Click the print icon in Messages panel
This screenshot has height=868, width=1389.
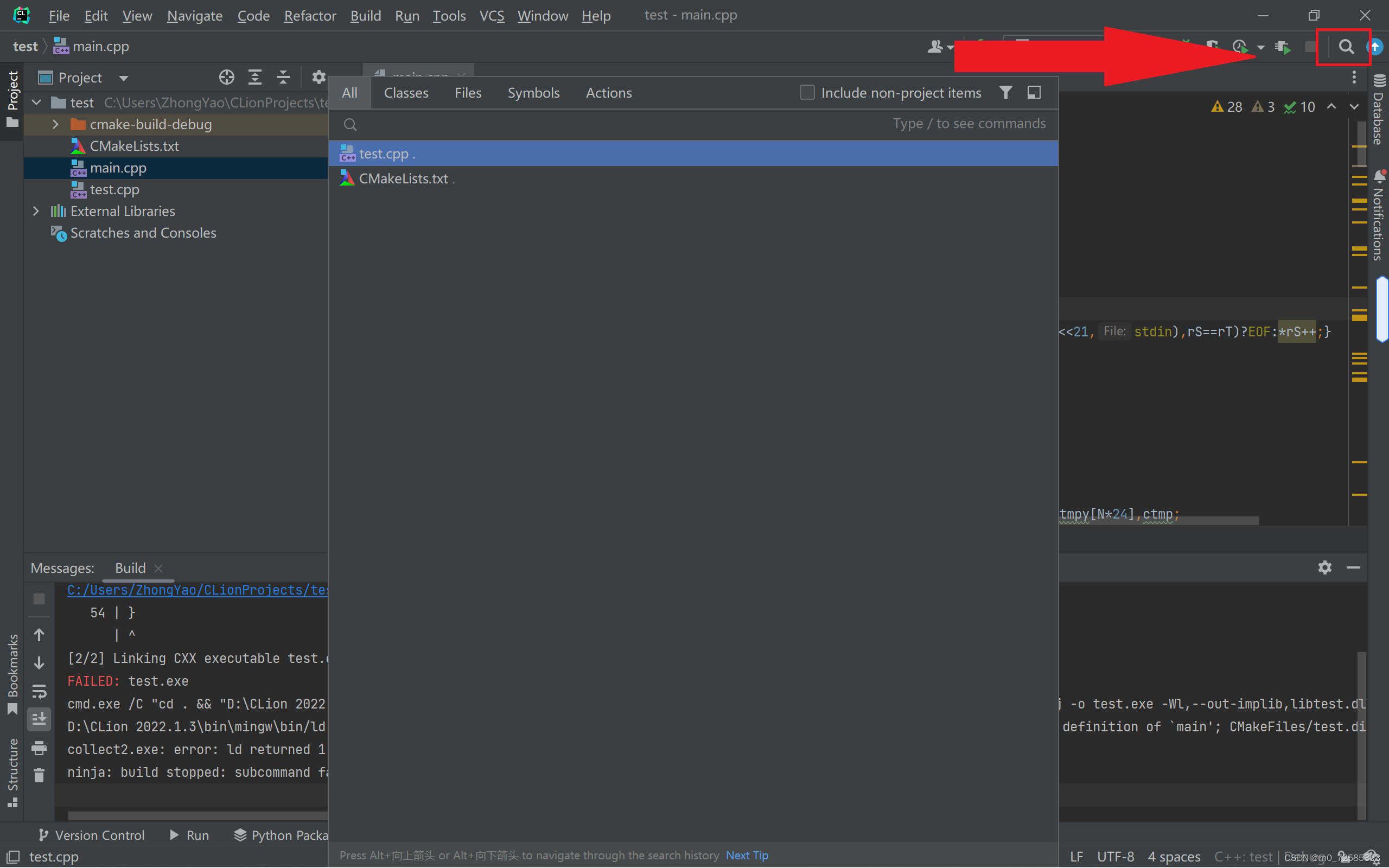click(39, 748)
